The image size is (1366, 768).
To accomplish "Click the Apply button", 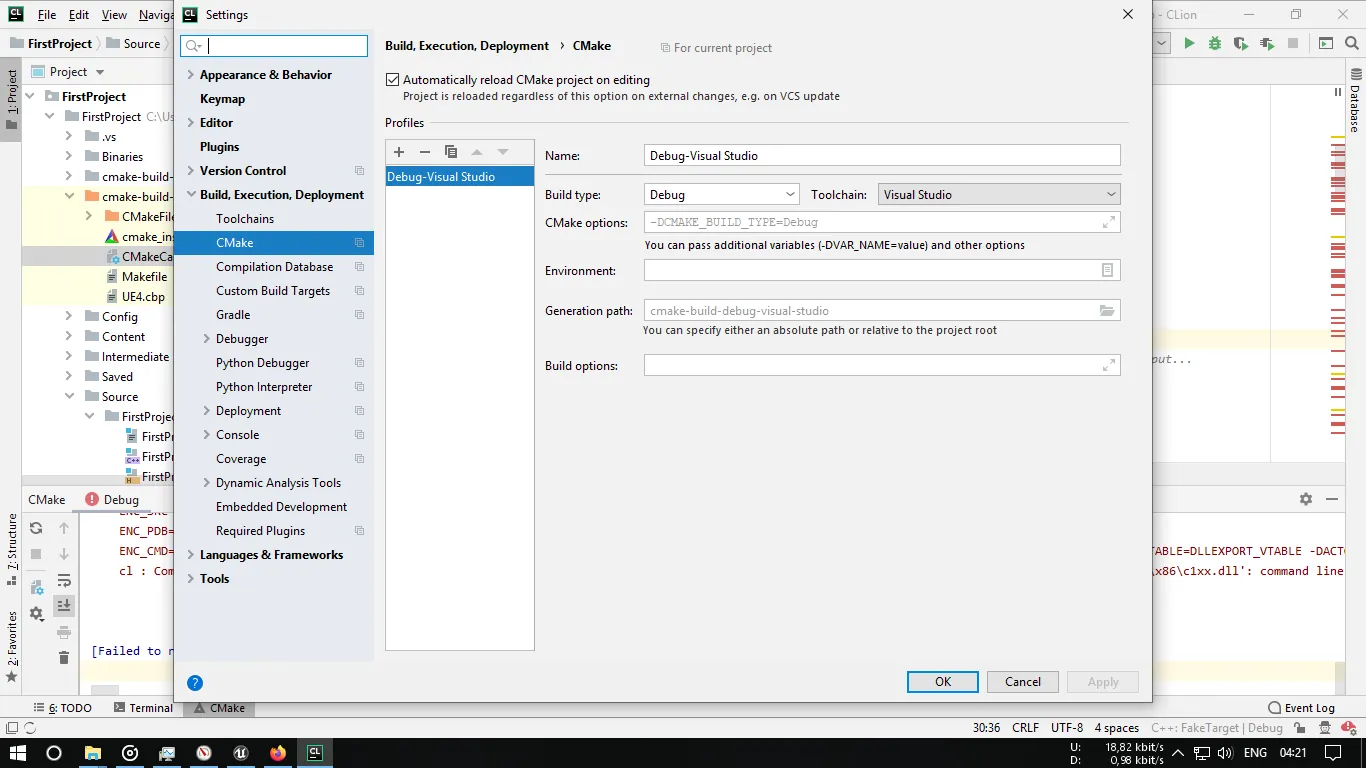I will [1103, 682].
